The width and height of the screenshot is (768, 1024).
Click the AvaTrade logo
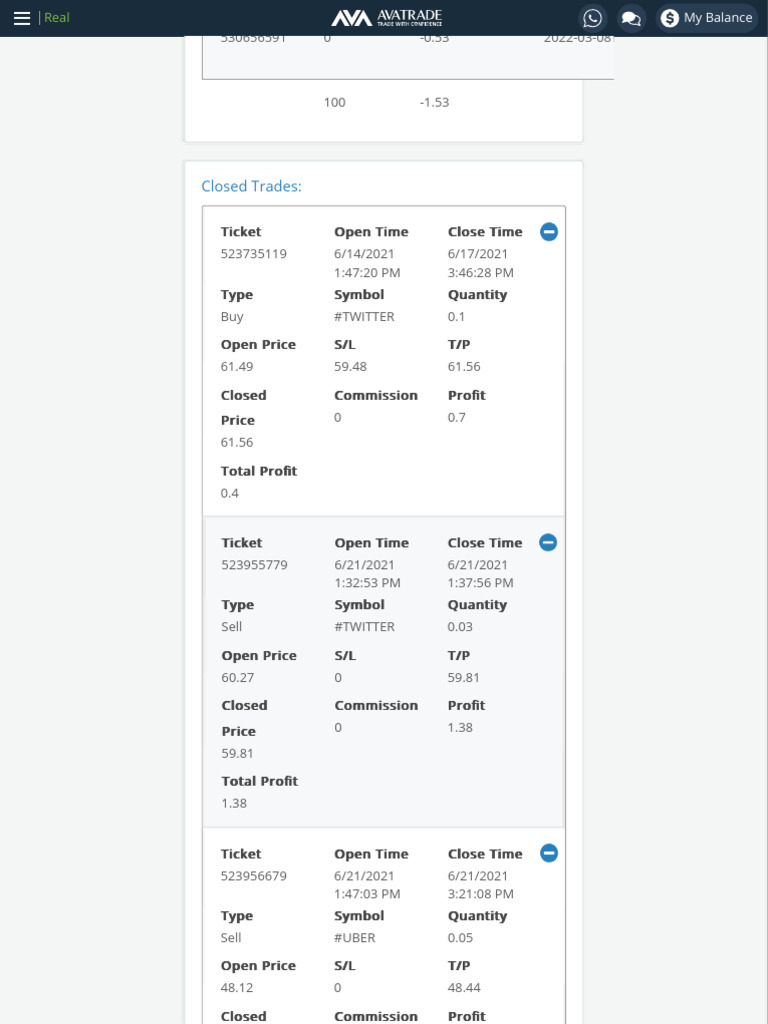[x=386, y=18]
